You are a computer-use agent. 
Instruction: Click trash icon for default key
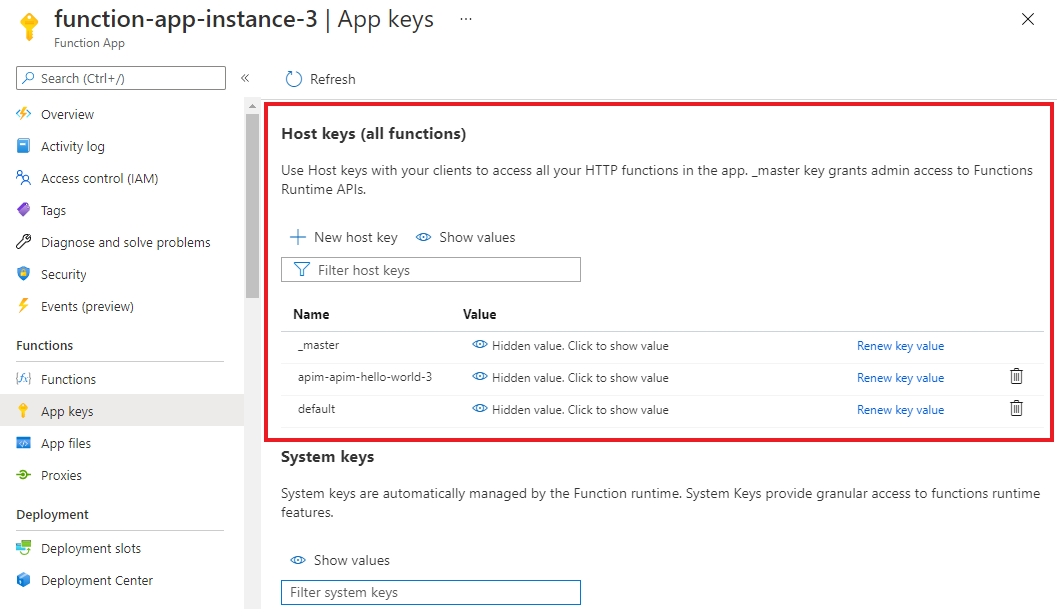1016,409
